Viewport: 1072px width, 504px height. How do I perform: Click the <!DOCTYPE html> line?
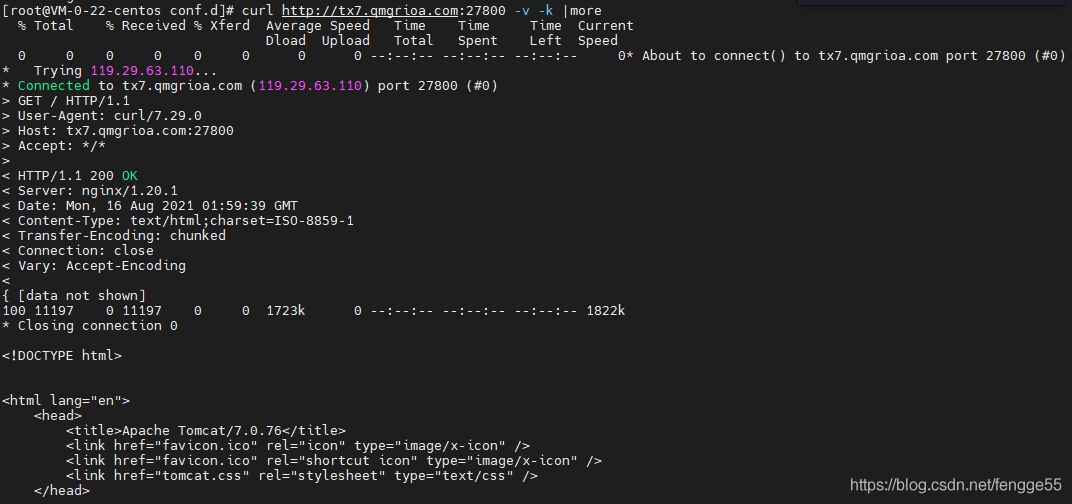coord(62,356)
